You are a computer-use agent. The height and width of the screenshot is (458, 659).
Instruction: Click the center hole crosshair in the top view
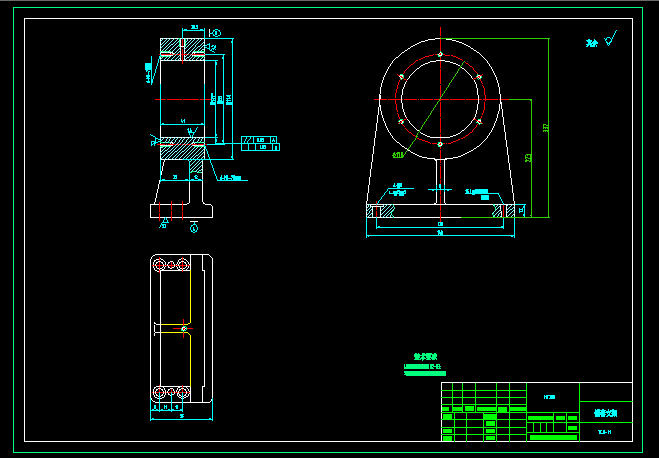pyautogui.click(x=184, y=328)
